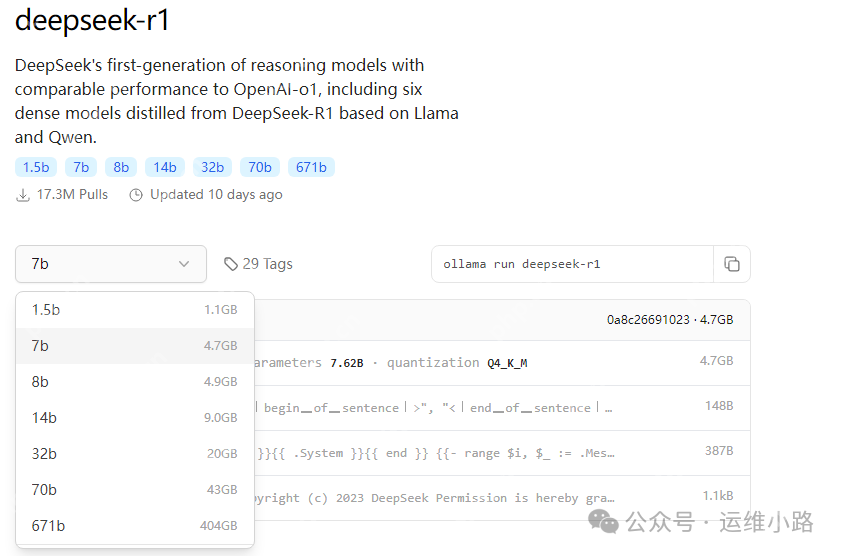Open the blue 671b tag pill
Screen dimensions: 841x556
pos(311,167)
